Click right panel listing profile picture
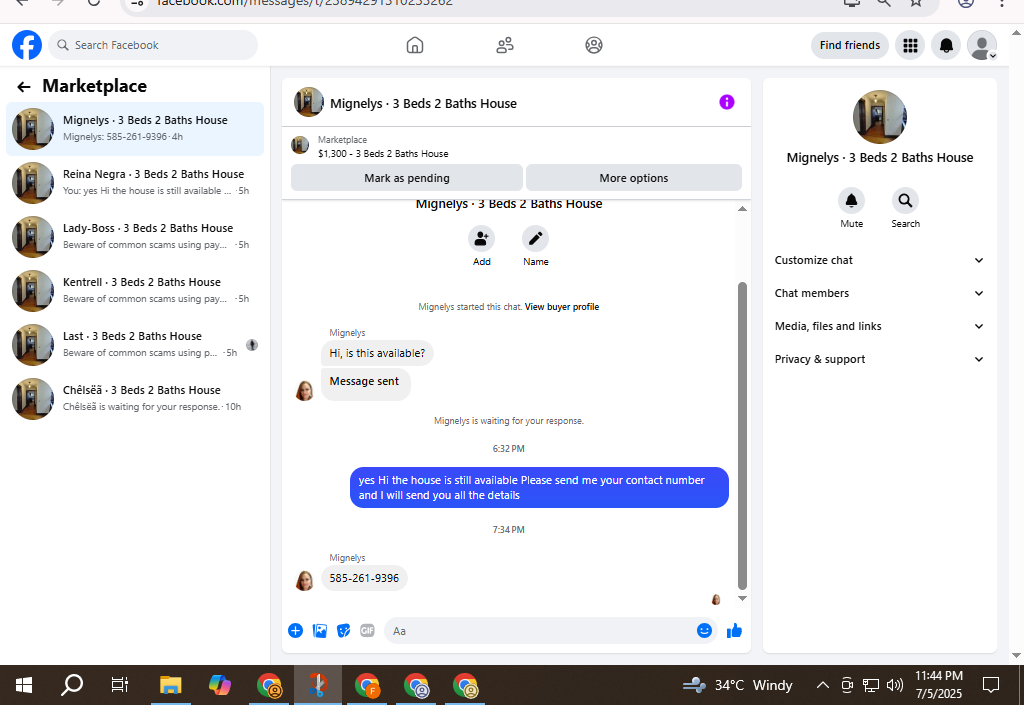Image resolution: width=1024 pixels, height=705 pixels. coord(879,117)
